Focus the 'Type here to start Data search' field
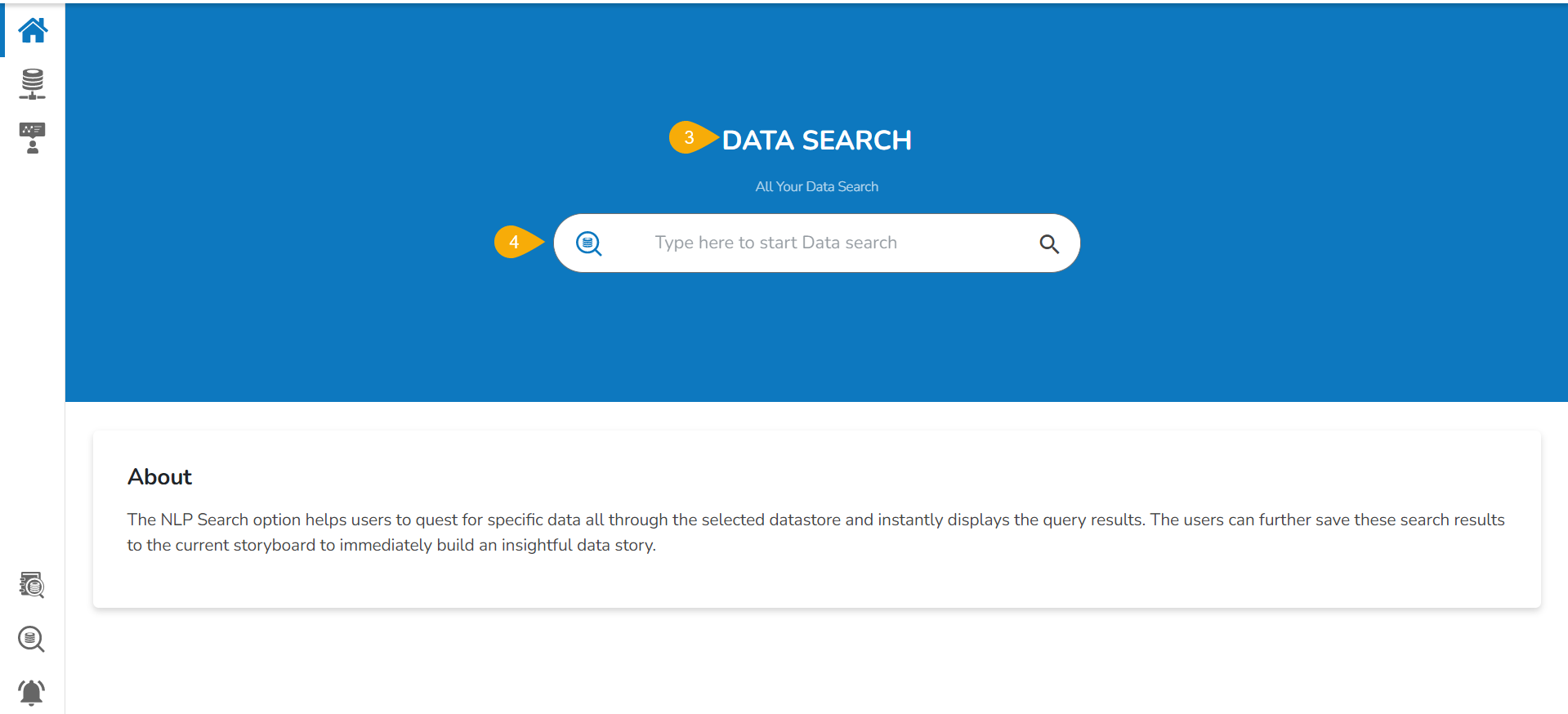1568x714 pixels. [775, 243]
